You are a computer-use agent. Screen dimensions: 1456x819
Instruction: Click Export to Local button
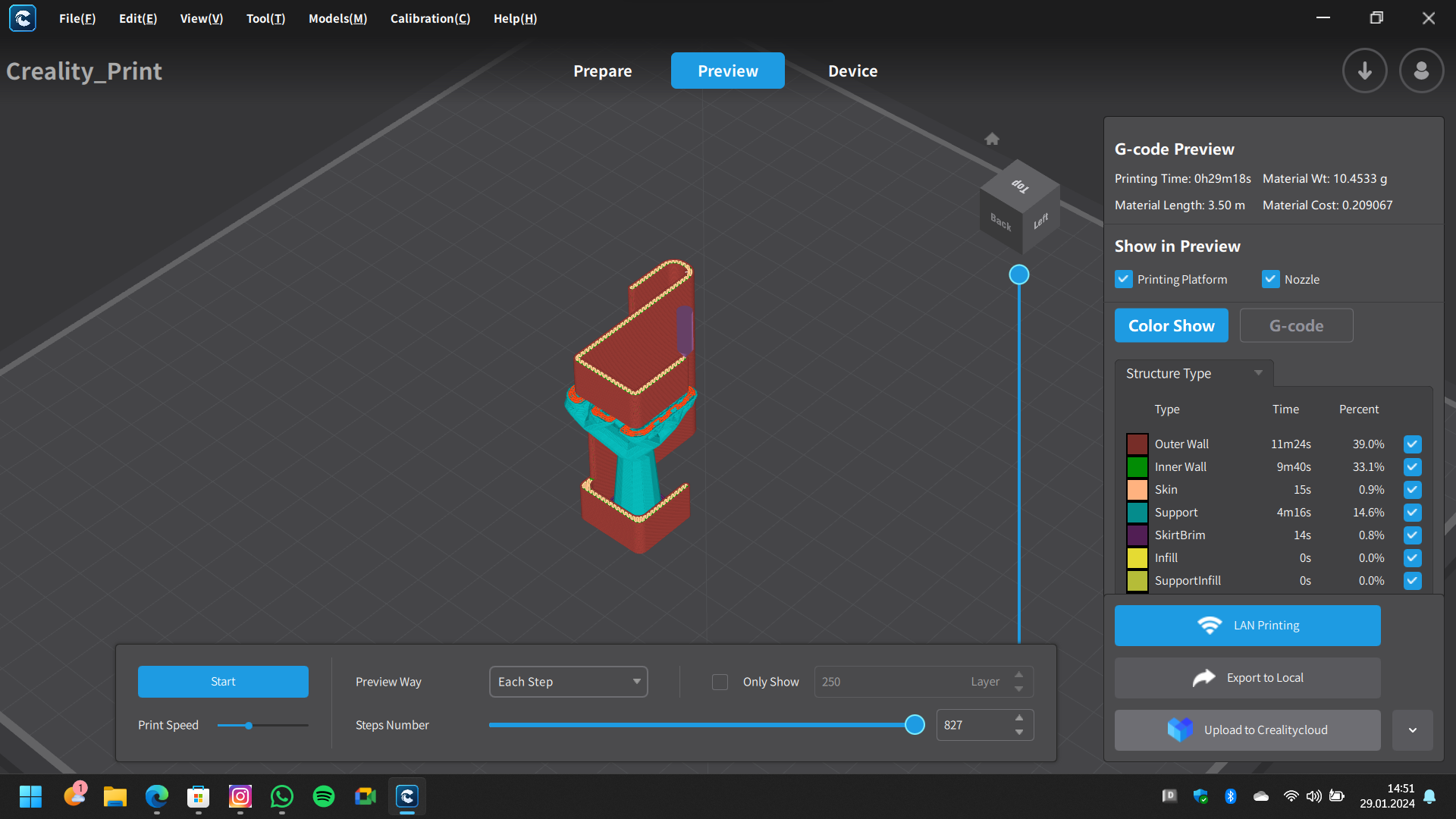1247,678
